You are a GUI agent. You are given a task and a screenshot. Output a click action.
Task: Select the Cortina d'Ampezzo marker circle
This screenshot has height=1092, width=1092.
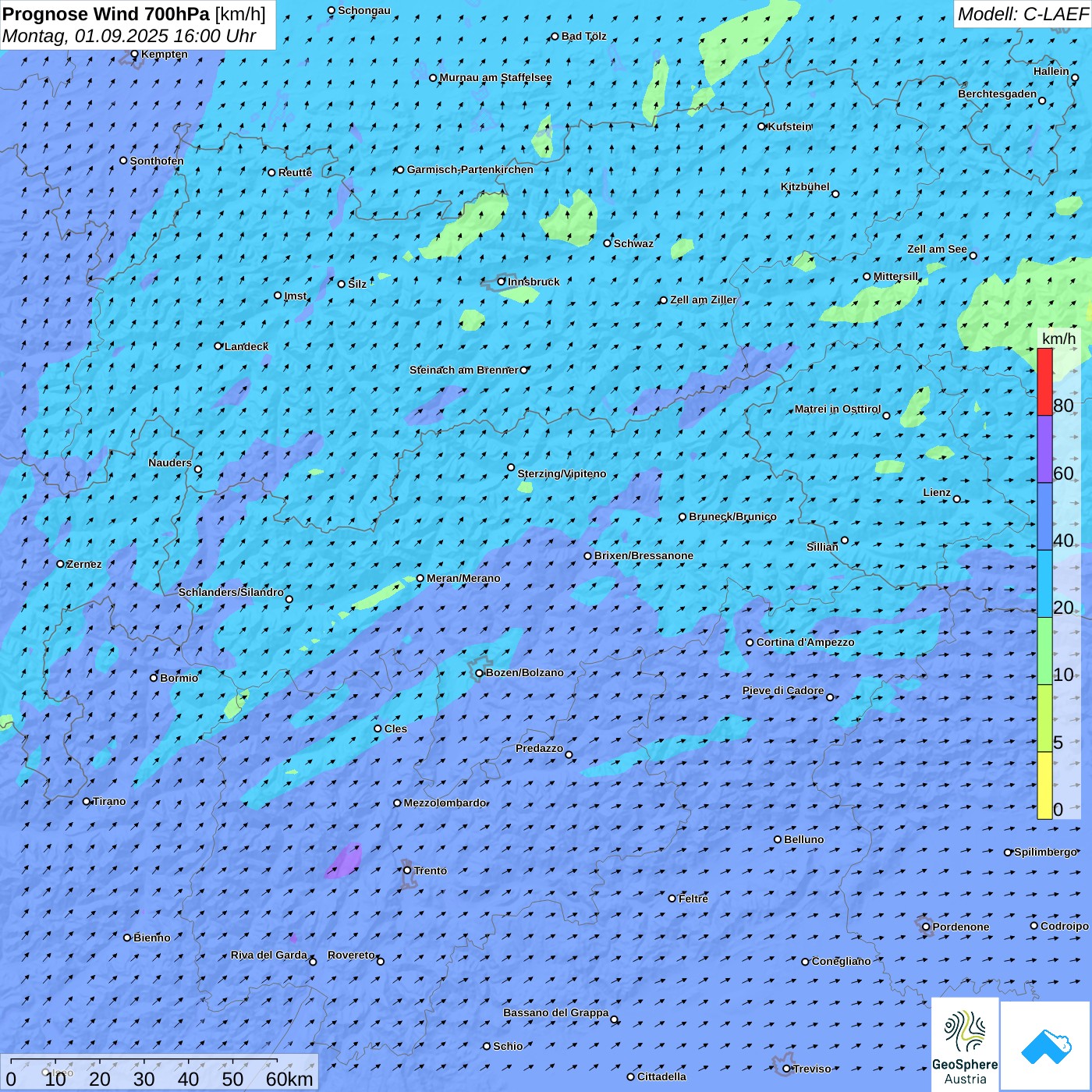tap(750, 643)
